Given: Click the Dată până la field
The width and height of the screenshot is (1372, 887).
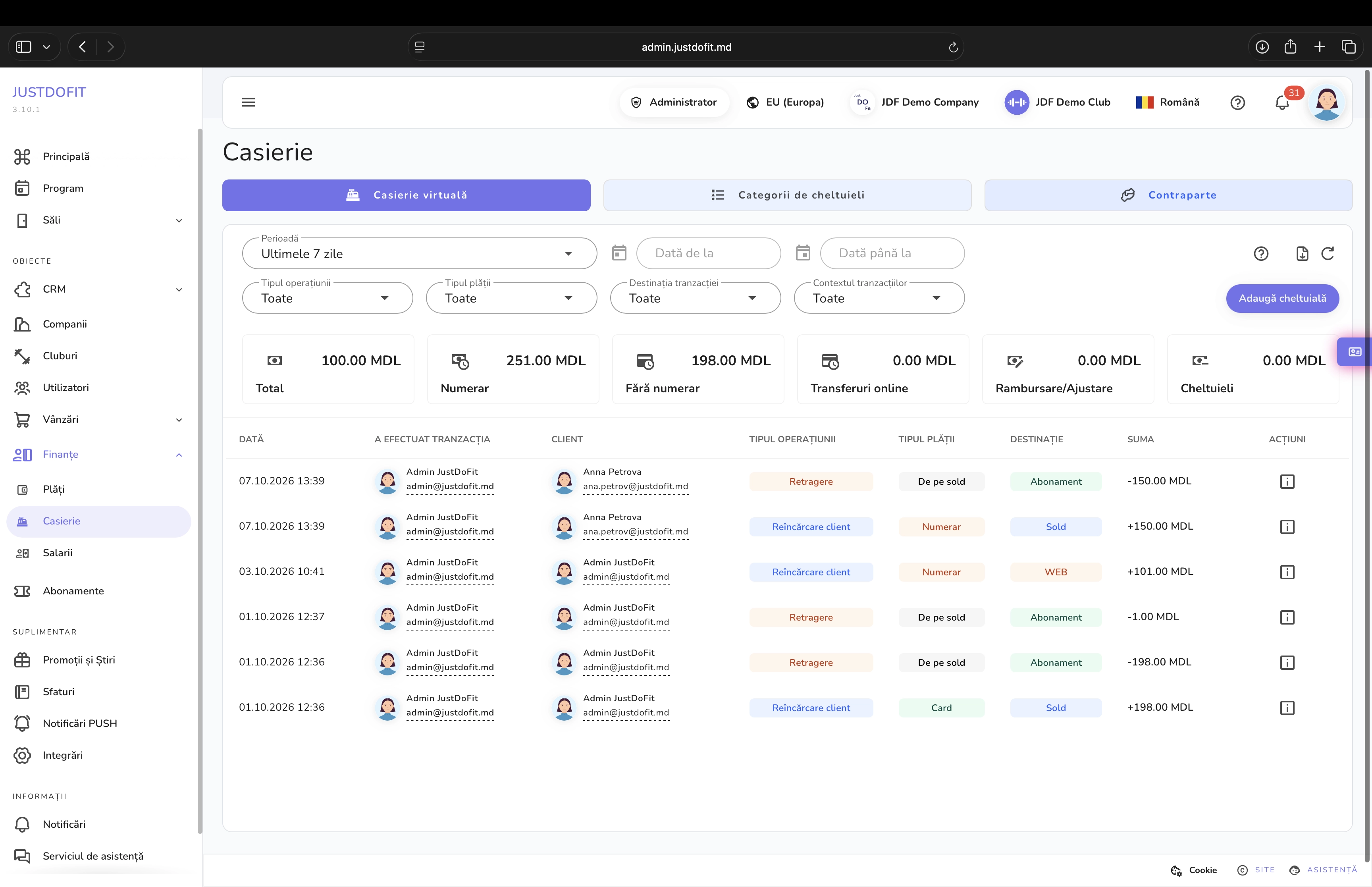Looking at the screenshot, I should tap(892, 253).
